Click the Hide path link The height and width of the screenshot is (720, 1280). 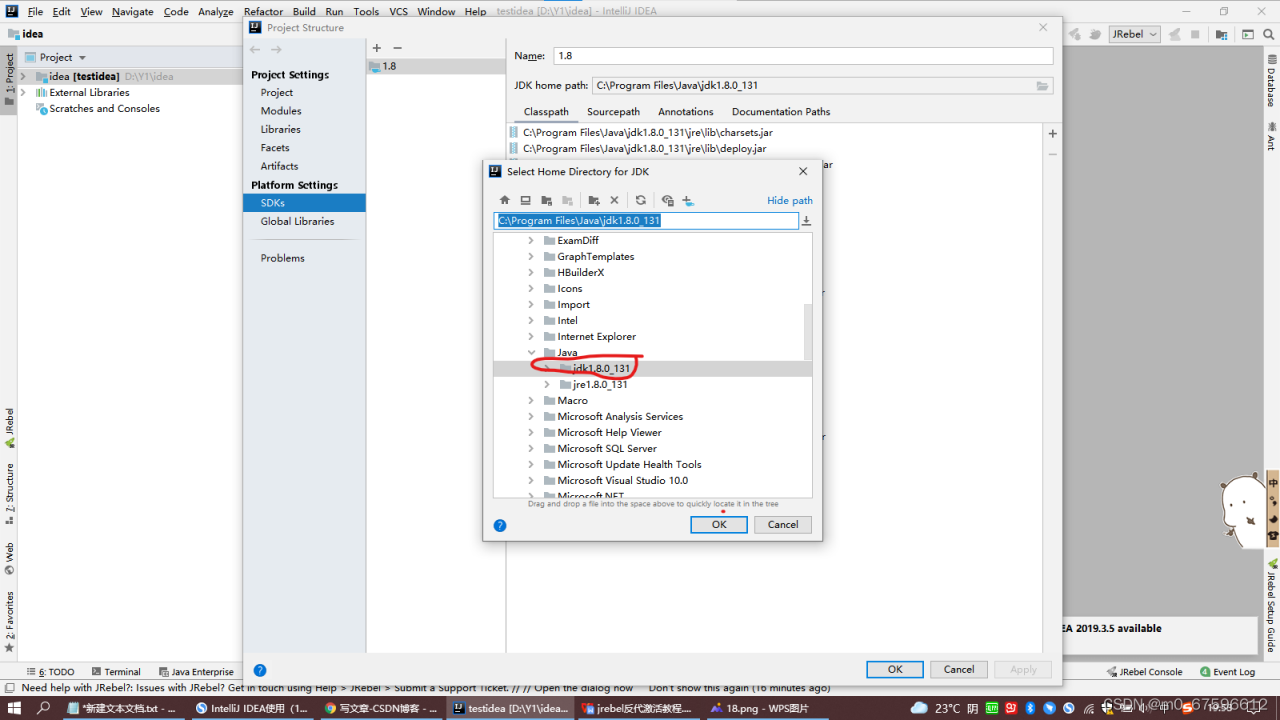pos(790,201)
